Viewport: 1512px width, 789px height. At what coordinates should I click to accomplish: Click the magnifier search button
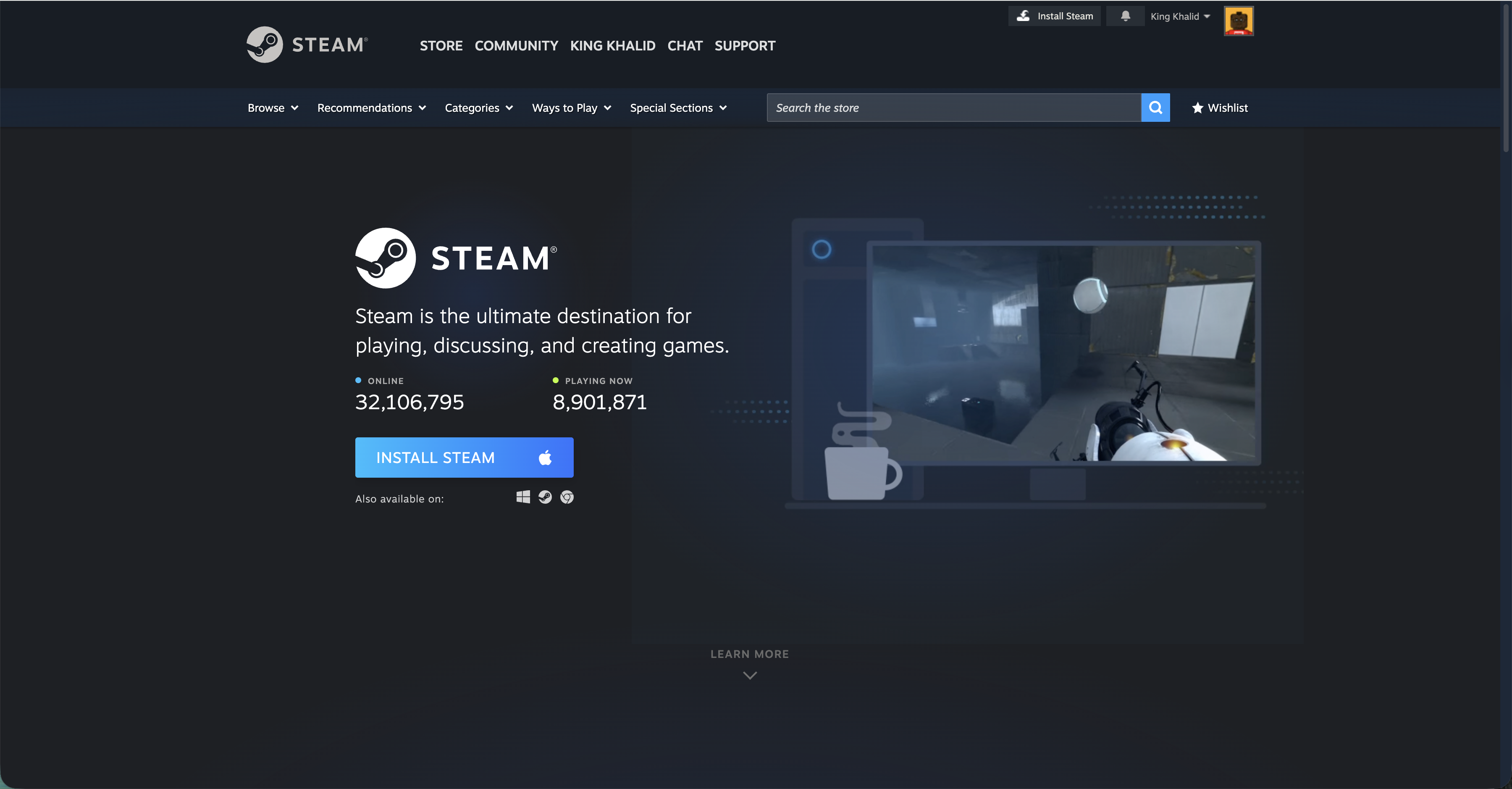[1155, 108]
